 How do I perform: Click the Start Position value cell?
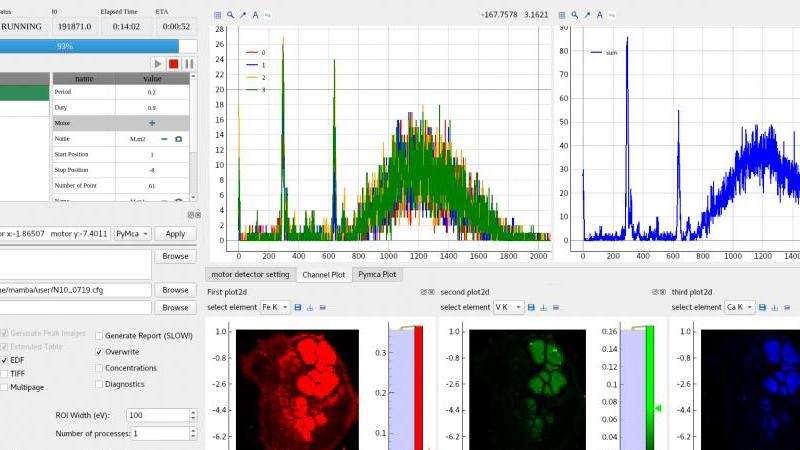(x=152, y=155)
